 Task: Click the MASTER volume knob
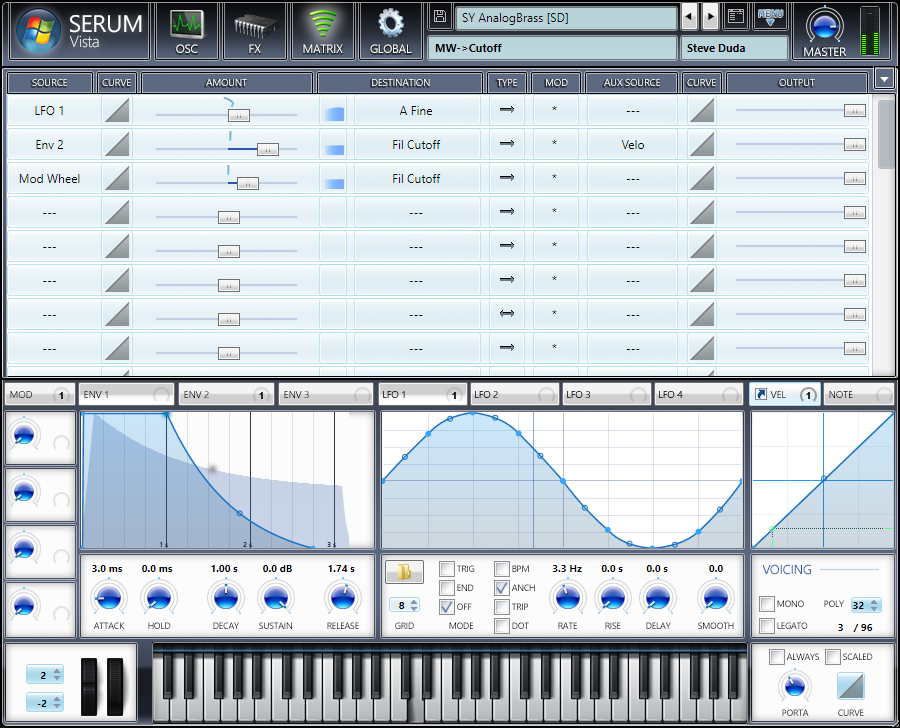[x=825, y=26]
